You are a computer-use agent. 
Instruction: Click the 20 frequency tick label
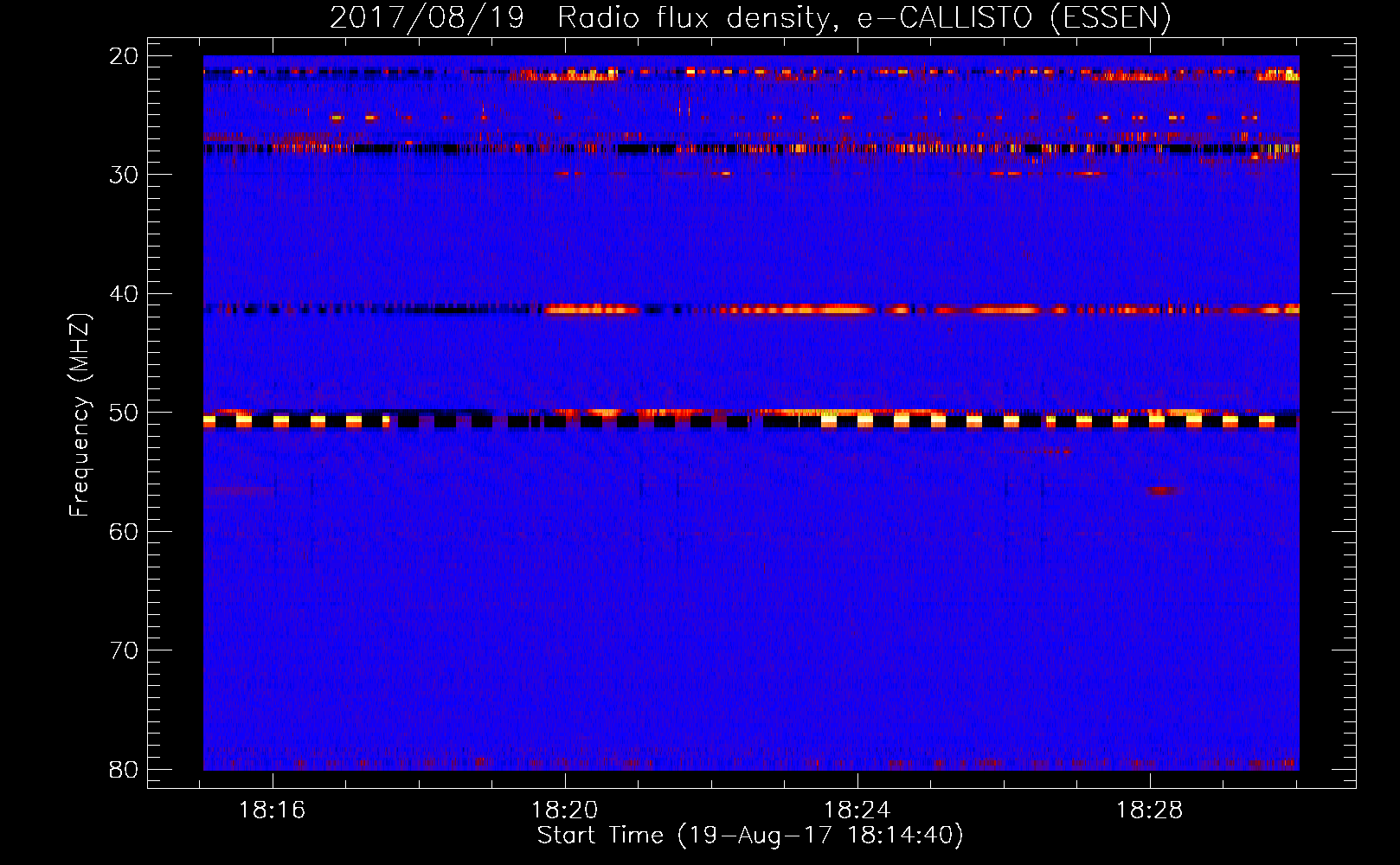coord(124,56)
